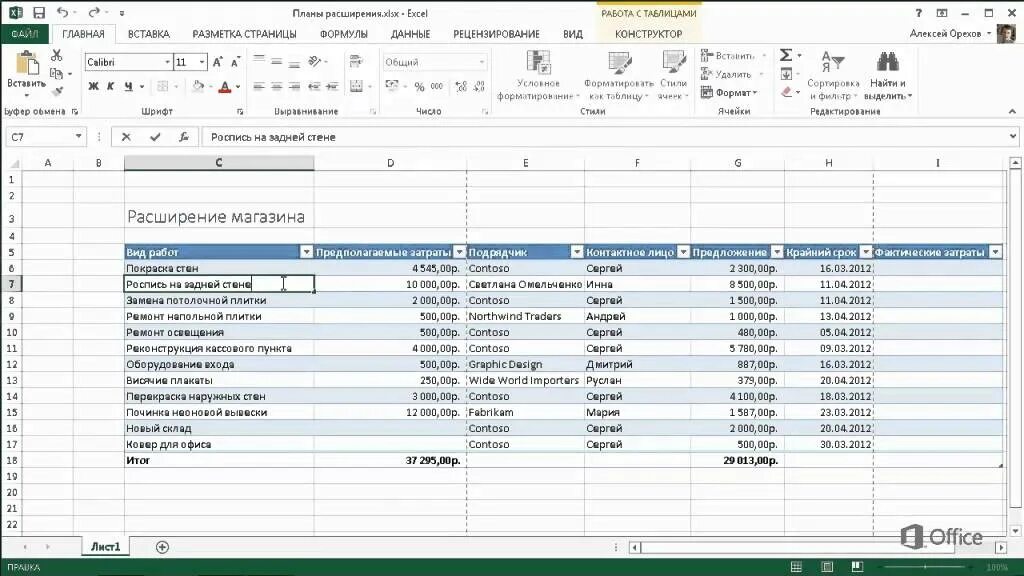
Task: Click the Cut scissors icon
Action: pos(57,56)
